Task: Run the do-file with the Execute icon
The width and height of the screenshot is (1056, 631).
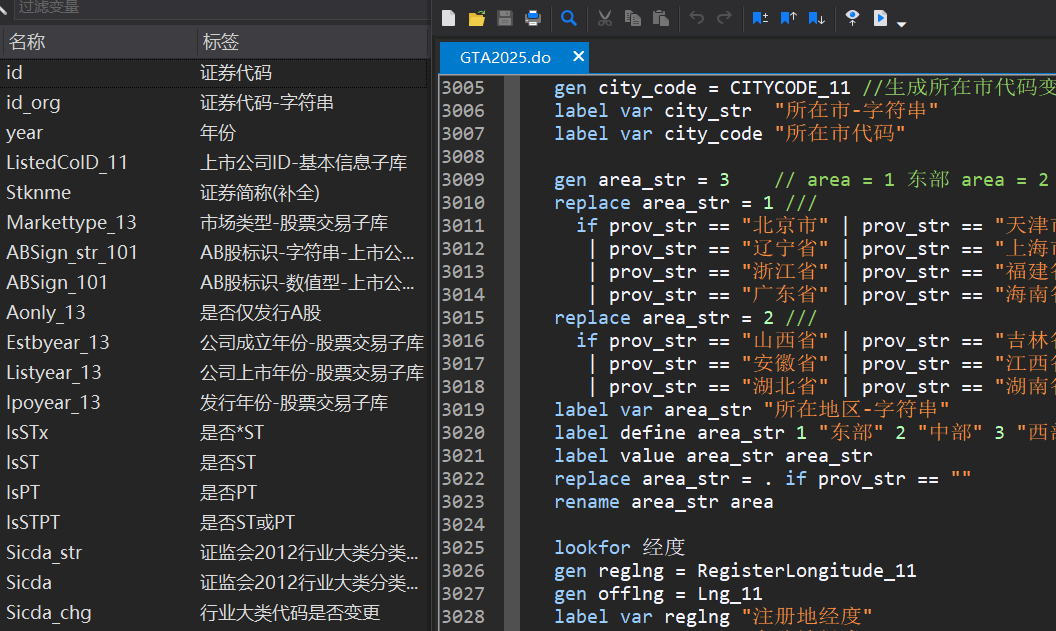Action: 880,18
